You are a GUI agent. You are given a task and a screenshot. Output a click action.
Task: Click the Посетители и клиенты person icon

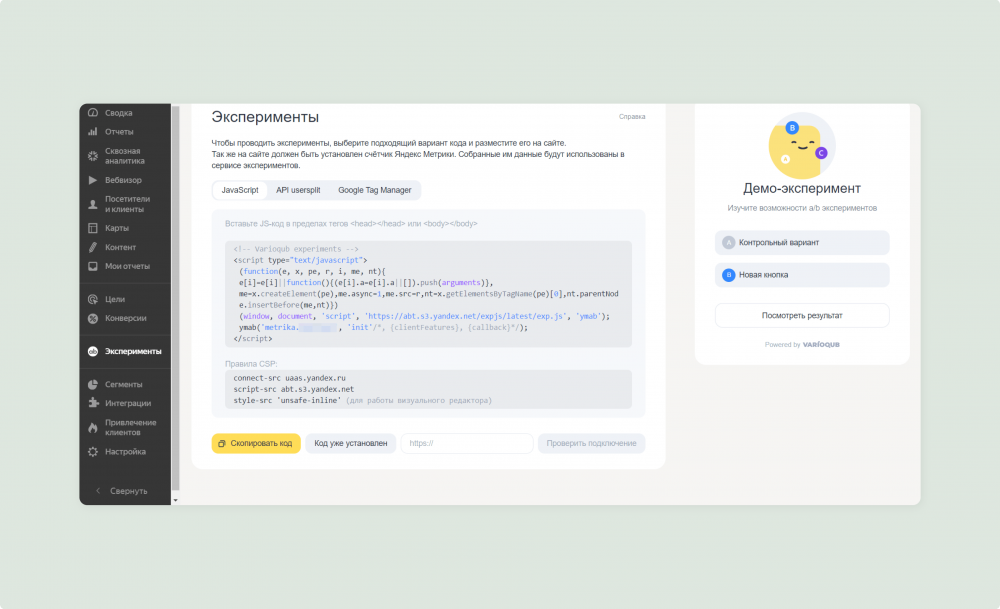[x=92, y=204]
